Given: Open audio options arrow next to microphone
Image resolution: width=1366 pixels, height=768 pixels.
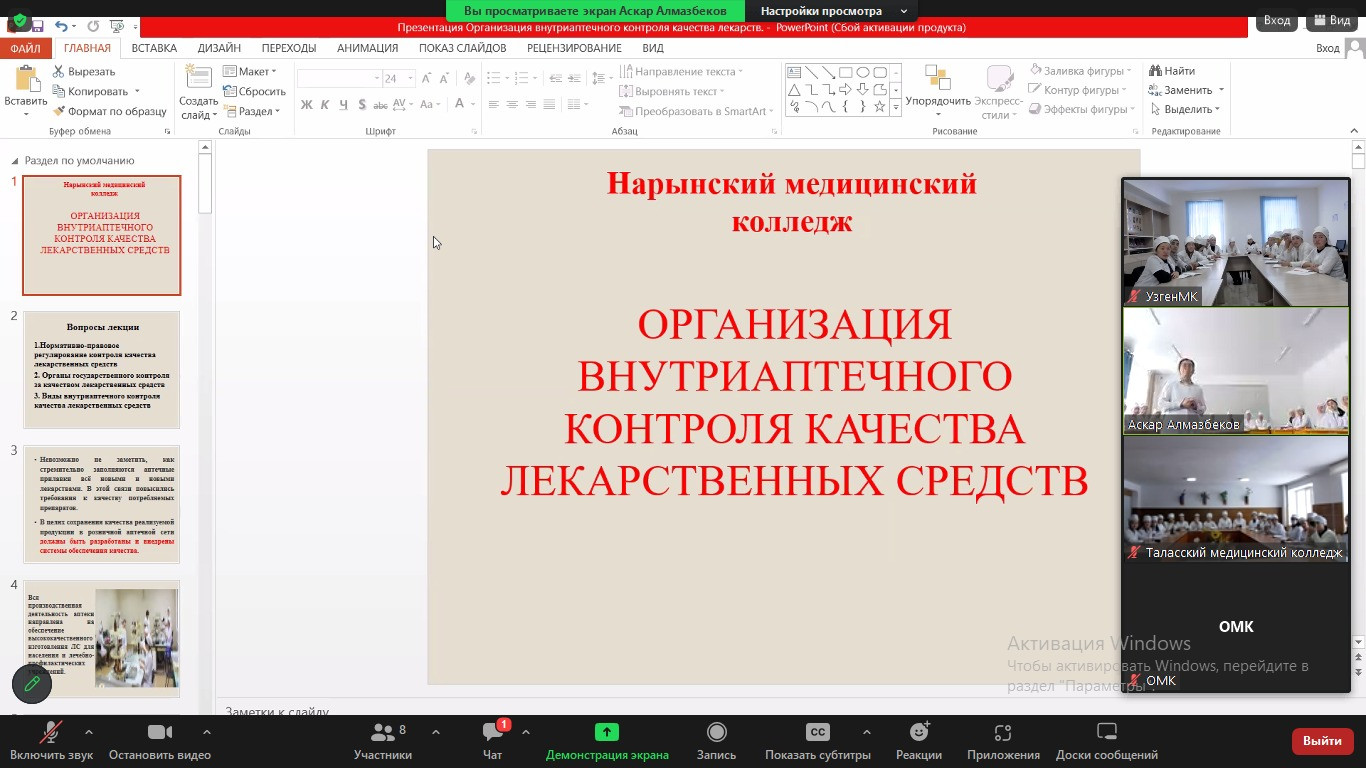Looking at the screenshot, I should coord(89,732).
